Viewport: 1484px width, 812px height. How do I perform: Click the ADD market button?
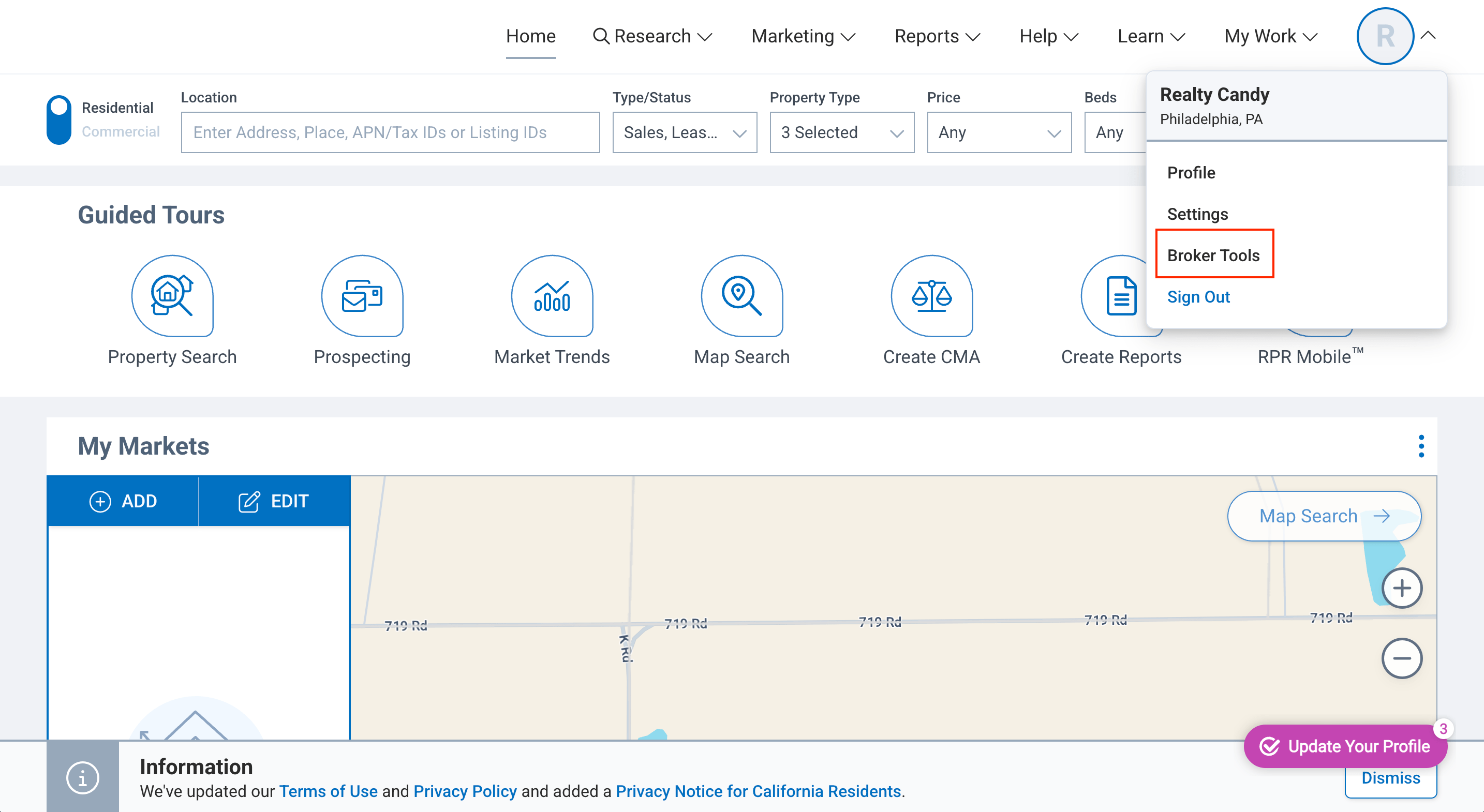click(x=123, y=501)
